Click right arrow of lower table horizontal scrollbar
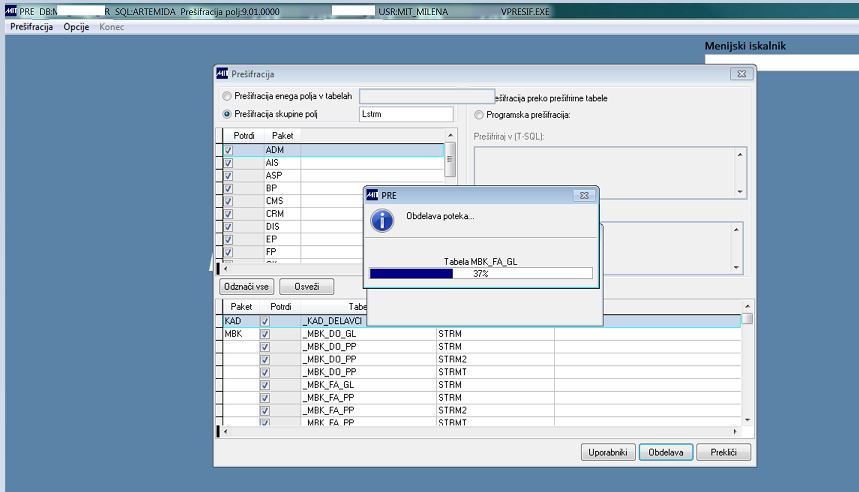859x492 pixels. click(735, 432)
